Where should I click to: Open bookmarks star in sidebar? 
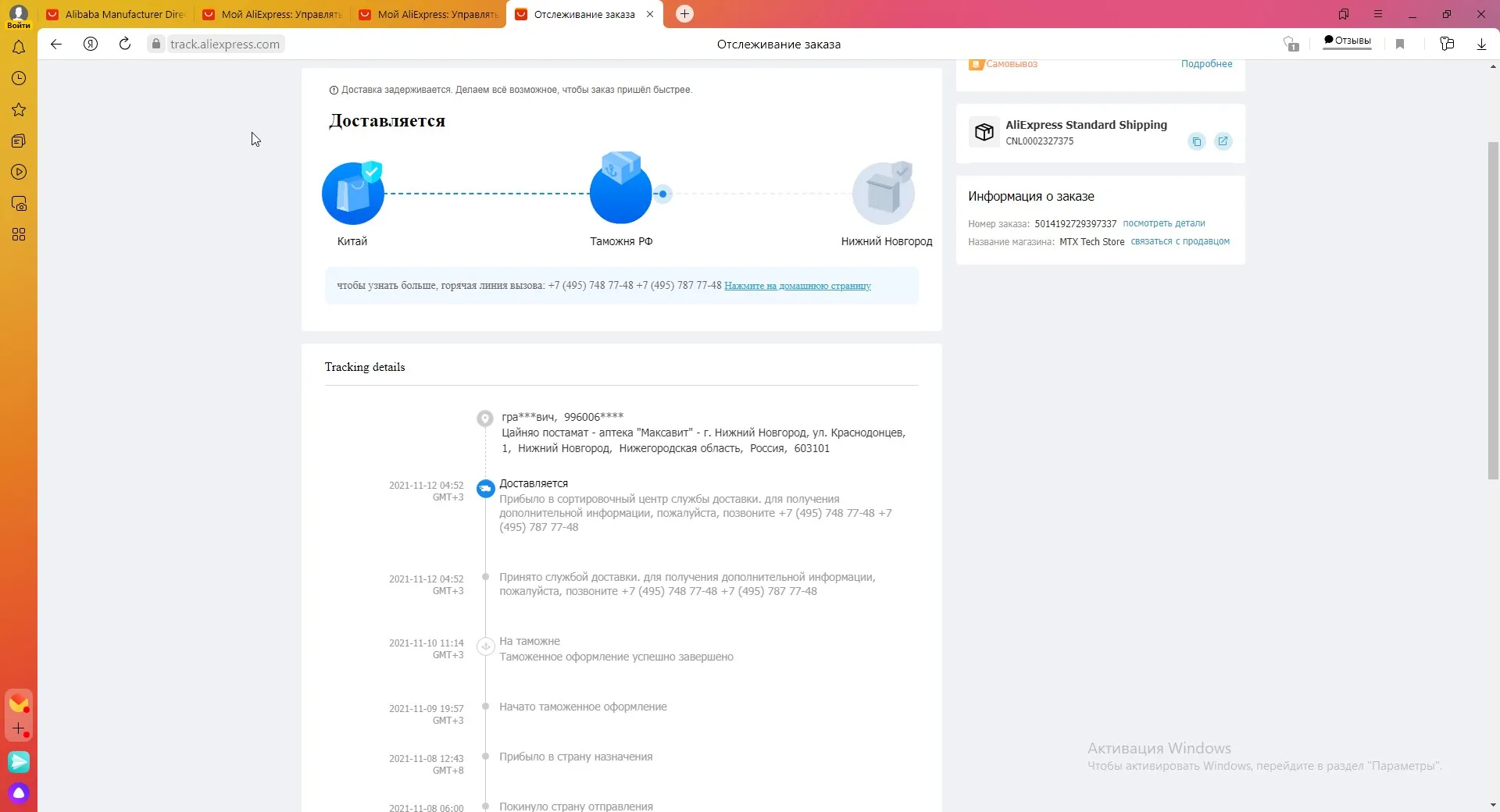click(19, 110)
